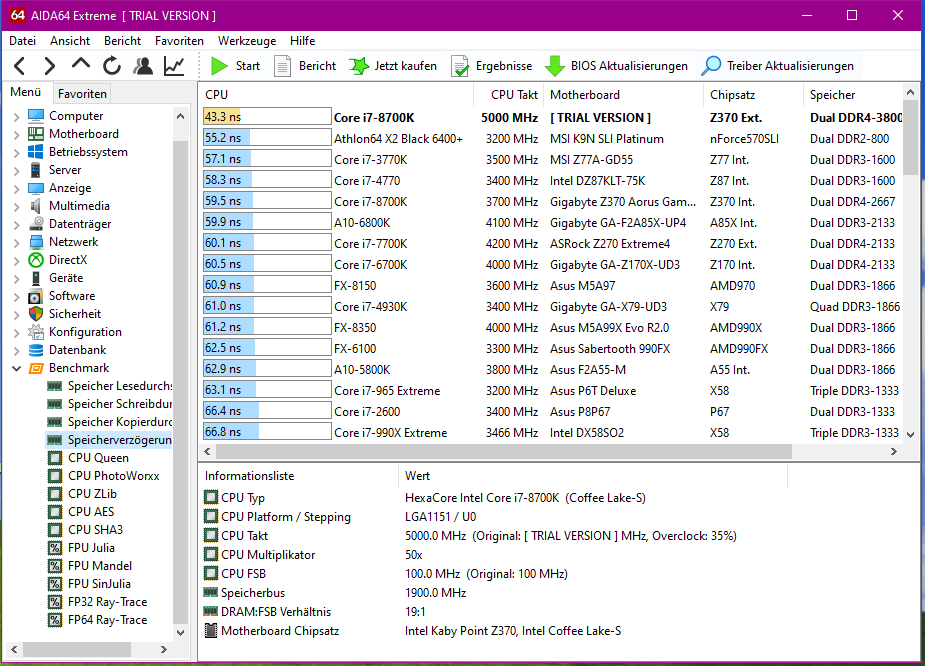Image resolution: width=925 pixels, height=666 pixels.
Task: Expand the Computer tree node
Action: 17,116
